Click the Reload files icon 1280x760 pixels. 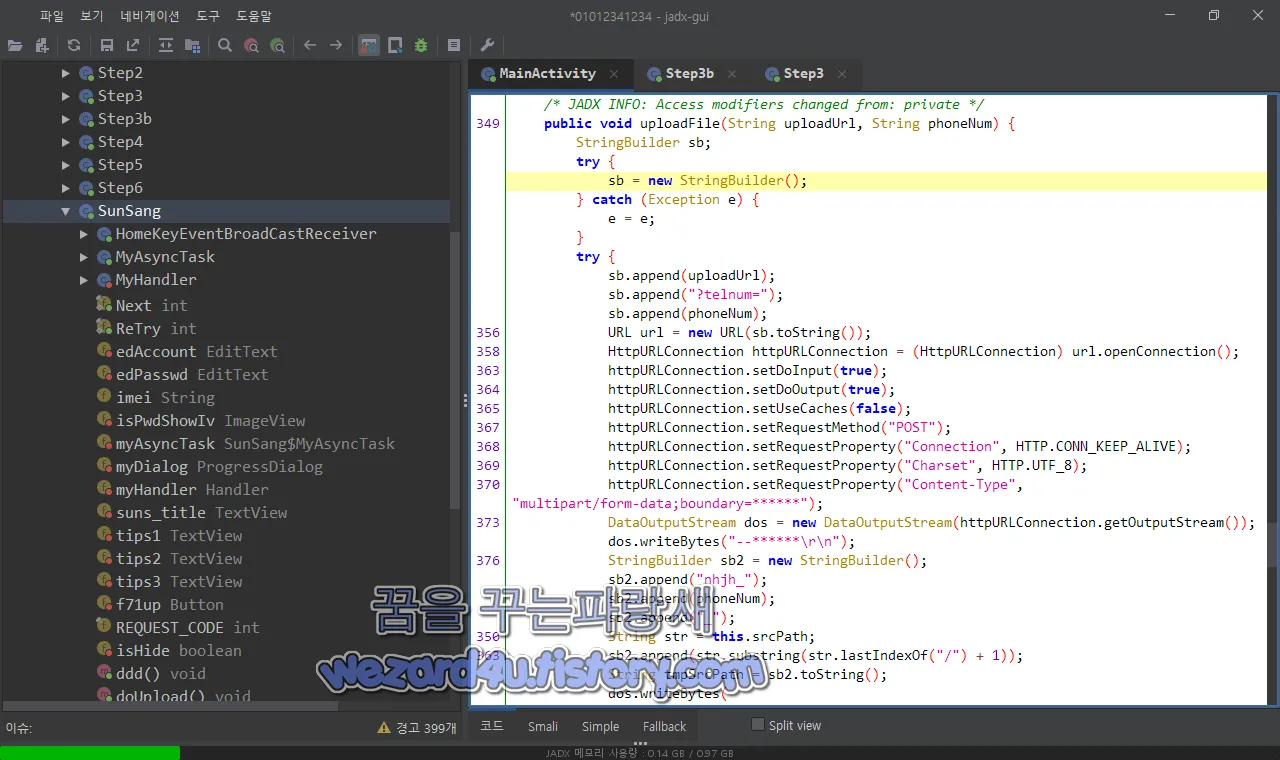click(74, 45)
